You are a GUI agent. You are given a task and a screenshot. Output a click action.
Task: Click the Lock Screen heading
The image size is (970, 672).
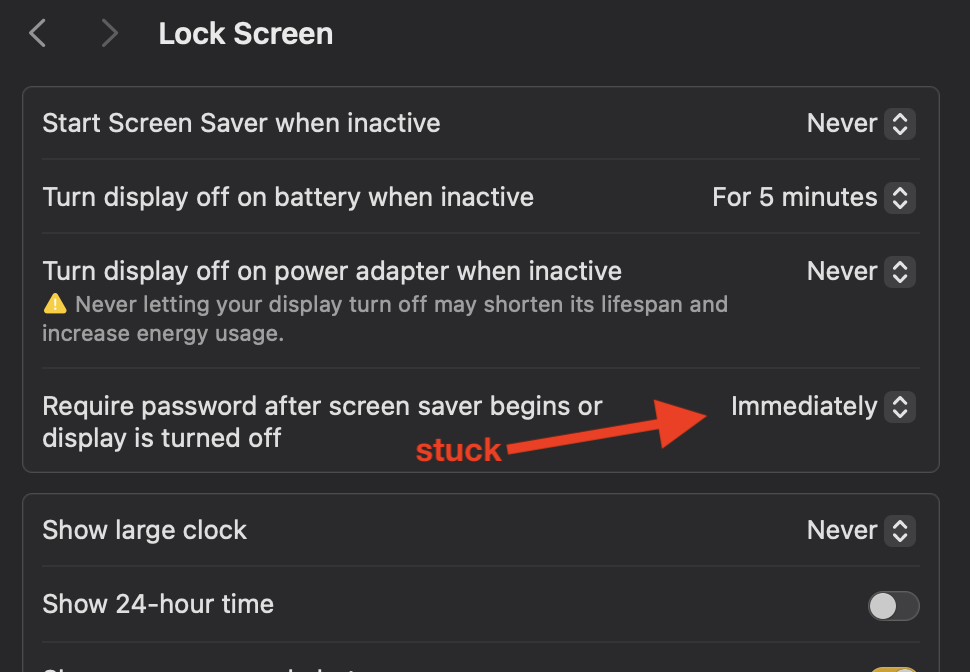coord(245,33)
